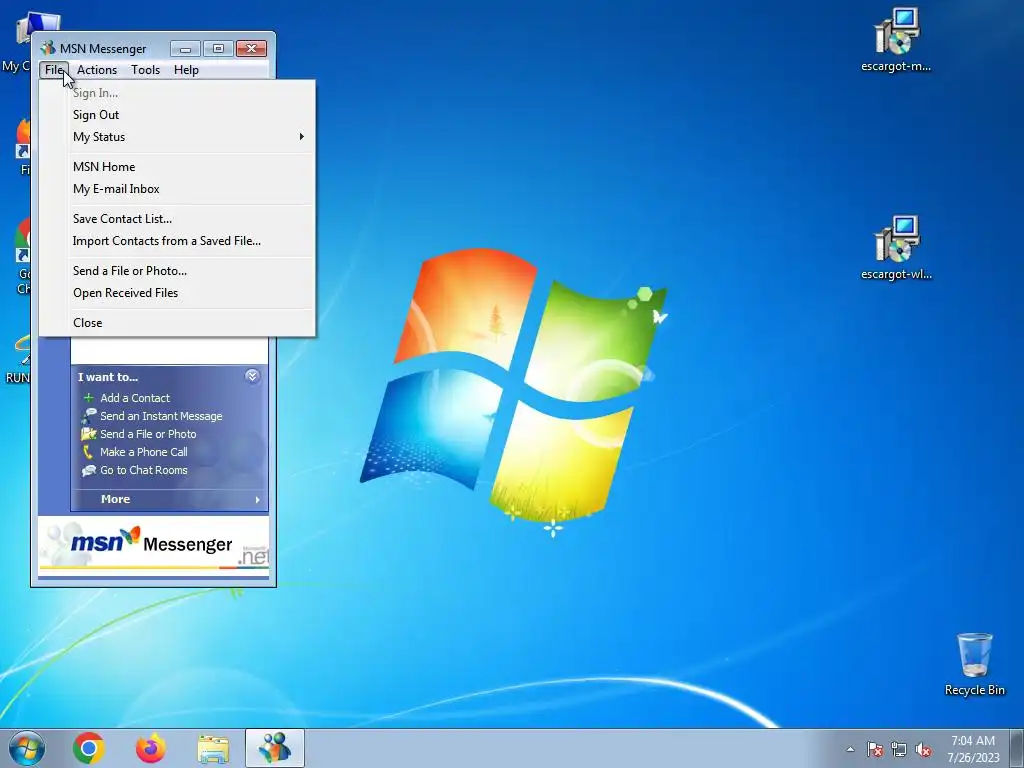Choose Close in File menu
The image size is (1024, 768).
[176, 323]
